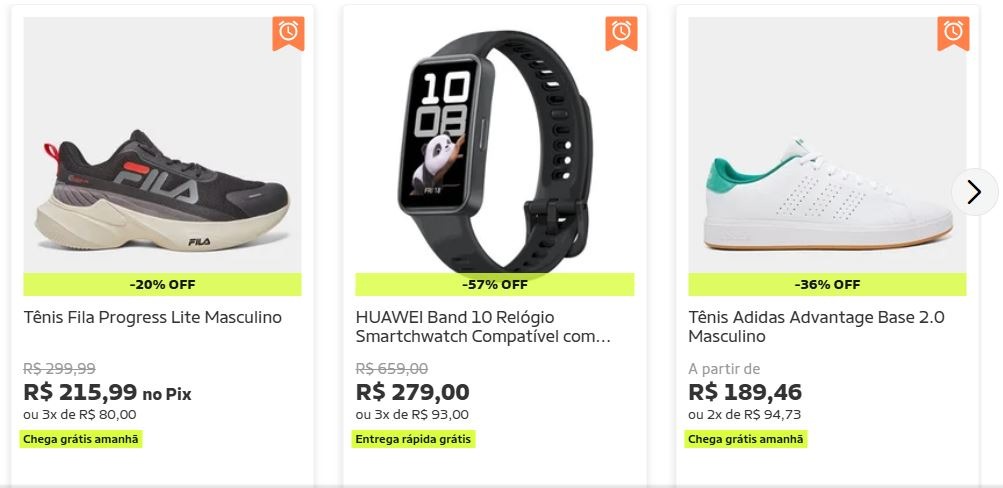Click the R$ 189,46 price
1003x488 pixels.
pos(745,392)
